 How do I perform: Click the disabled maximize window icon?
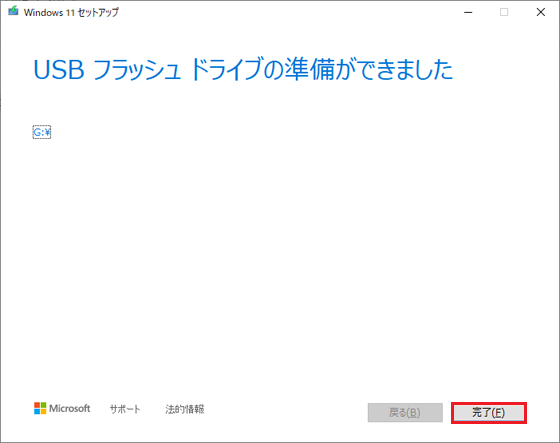click(x=504, y=12)
